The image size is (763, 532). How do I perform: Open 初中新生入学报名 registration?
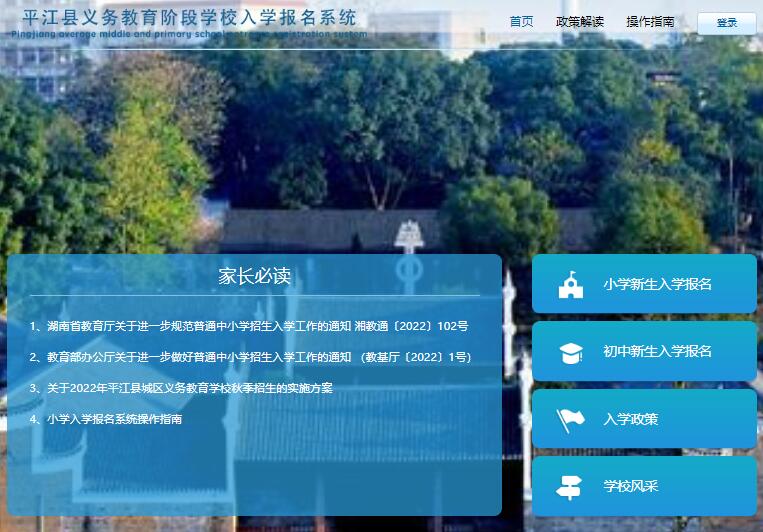point(657,352)
